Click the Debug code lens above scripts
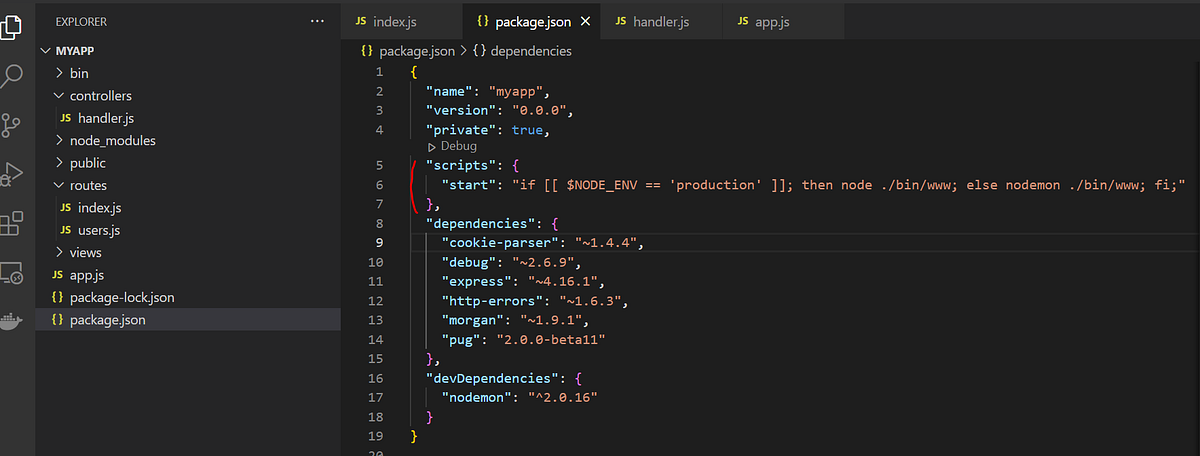This screenshot has width=1200, height=456. 452,146
